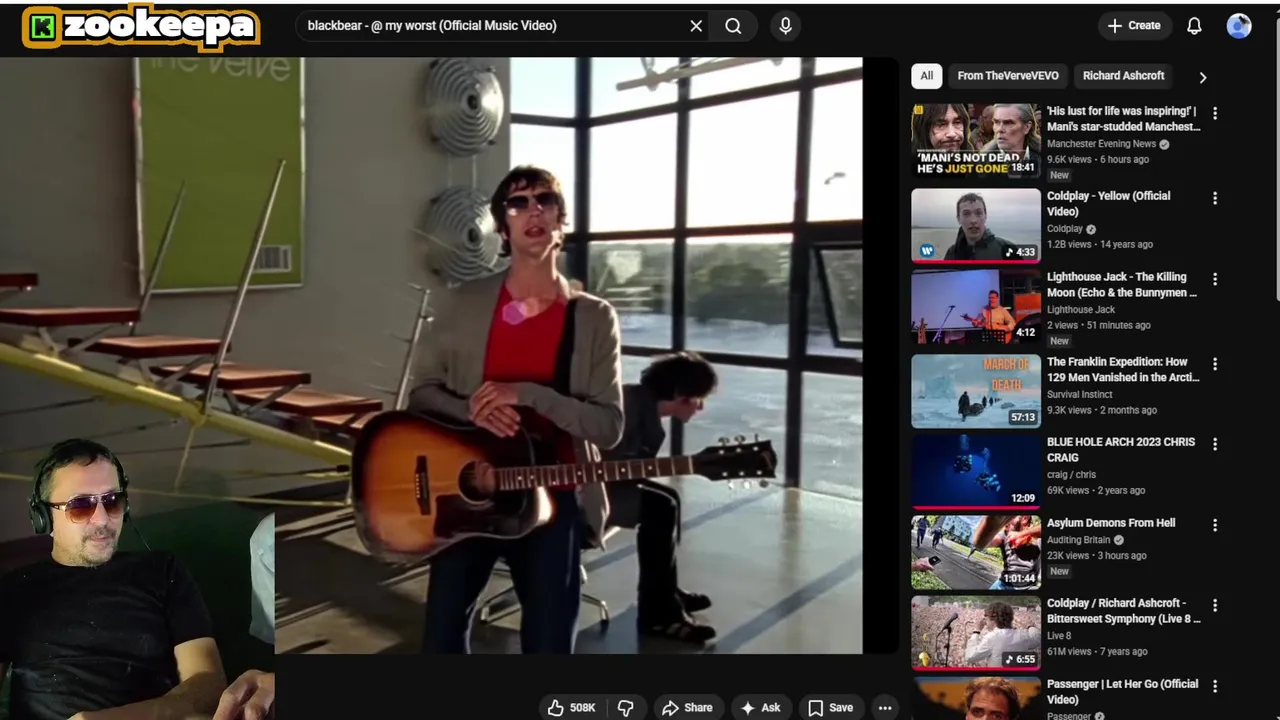Image resolution: width=1280 pixels, height=720 pixels.
Task: Open 'Coldplay - Yellow (Official Video)' title
Action: 1108,204
